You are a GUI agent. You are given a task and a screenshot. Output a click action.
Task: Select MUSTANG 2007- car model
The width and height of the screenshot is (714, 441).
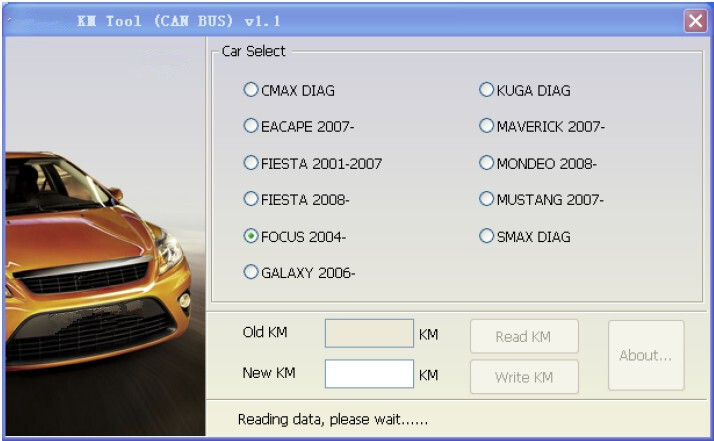[487, 199]
